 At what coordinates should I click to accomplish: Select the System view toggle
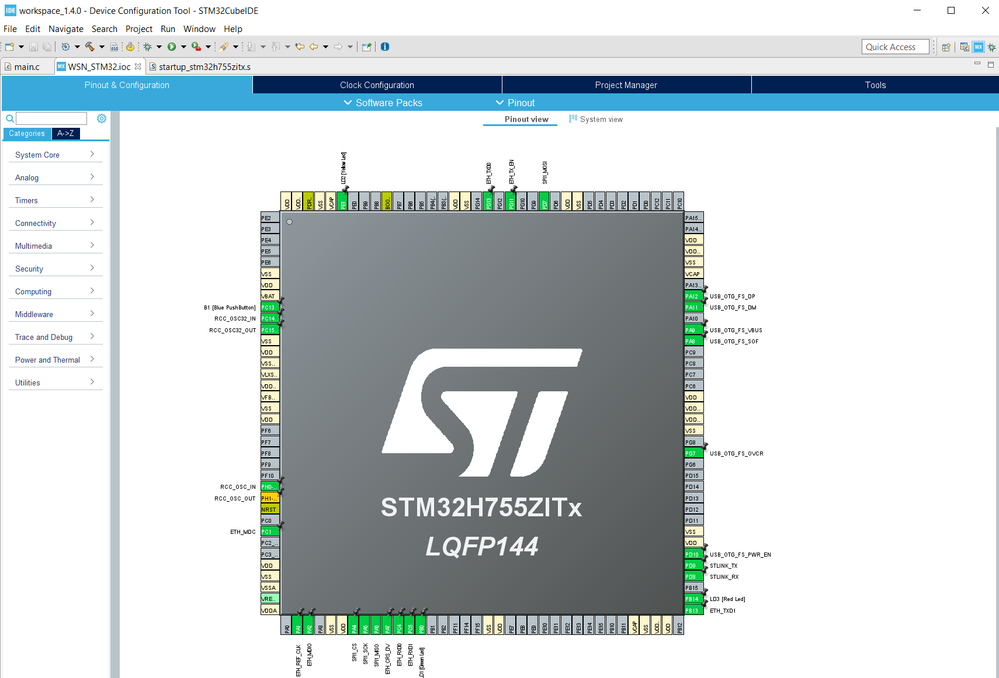[596, 119]
